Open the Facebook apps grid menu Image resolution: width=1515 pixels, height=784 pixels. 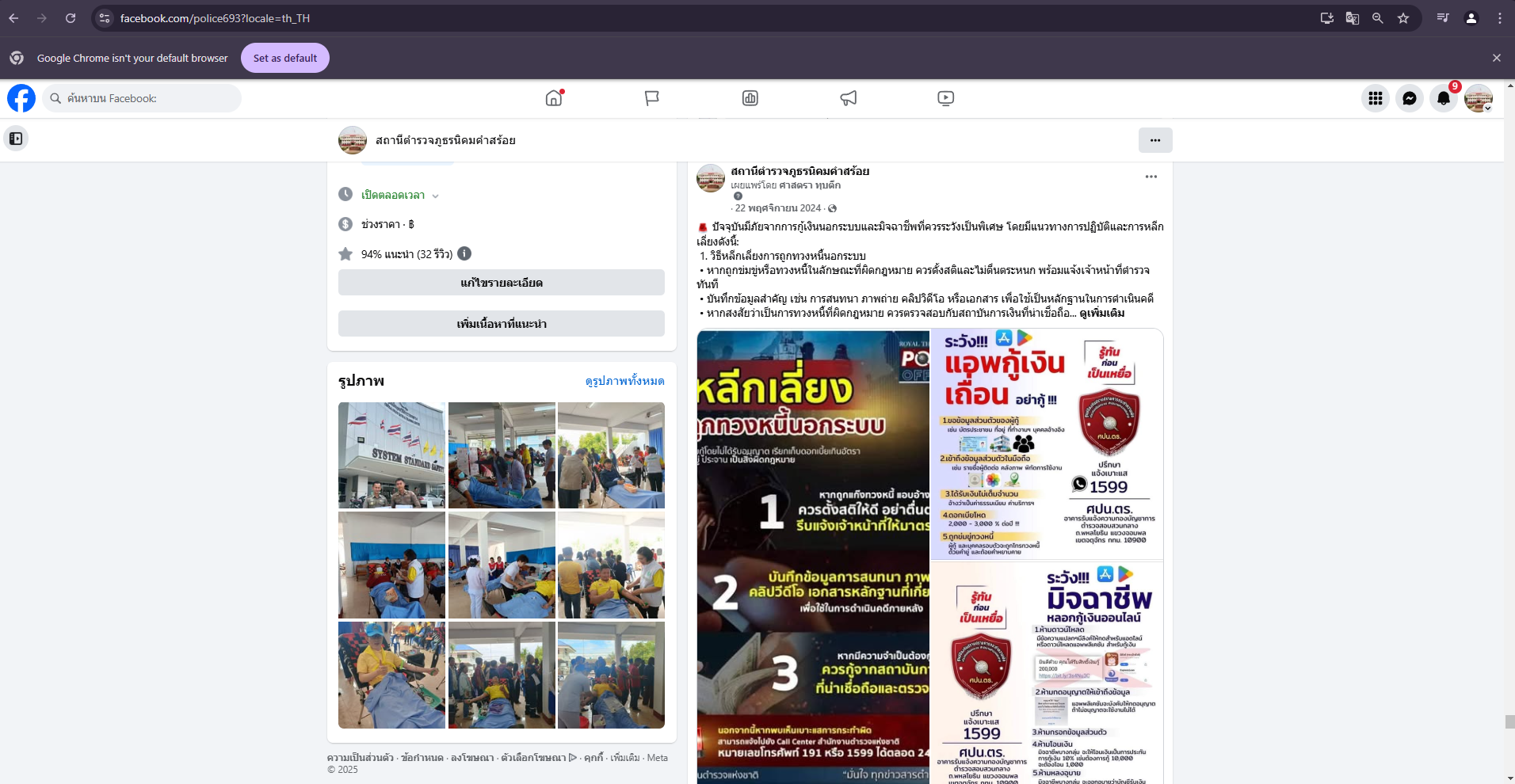click(x=1375, y=98)
